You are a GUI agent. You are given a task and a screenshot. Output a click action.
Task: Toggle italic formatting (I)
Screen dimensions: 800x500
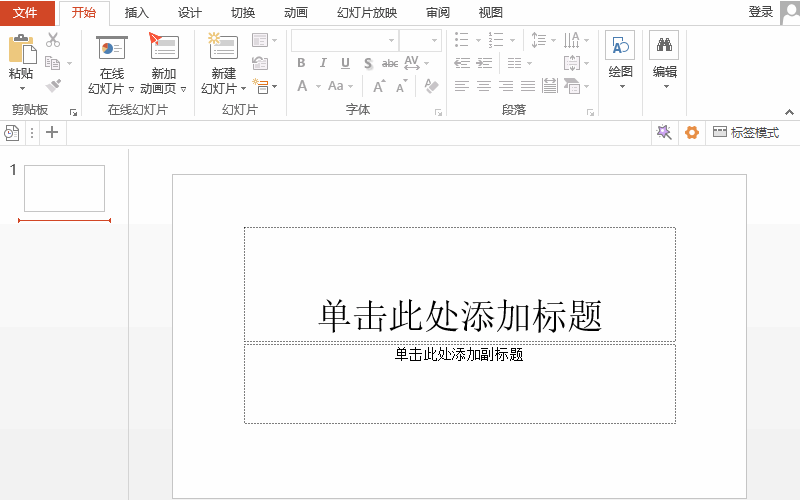(x=323, y=63)
